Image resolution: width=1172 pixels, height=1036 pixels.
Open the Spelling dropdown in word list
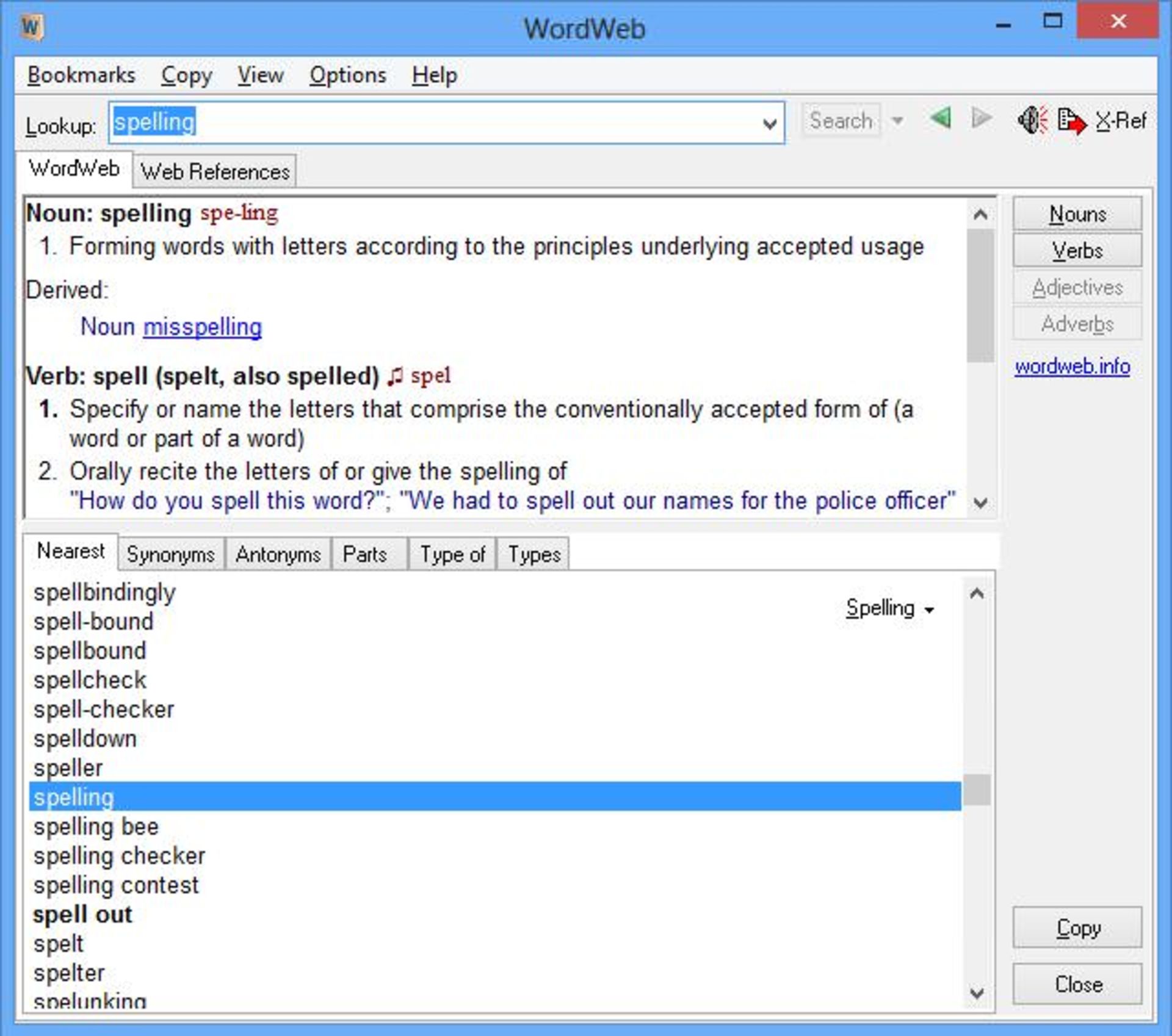tap(890, 608)
